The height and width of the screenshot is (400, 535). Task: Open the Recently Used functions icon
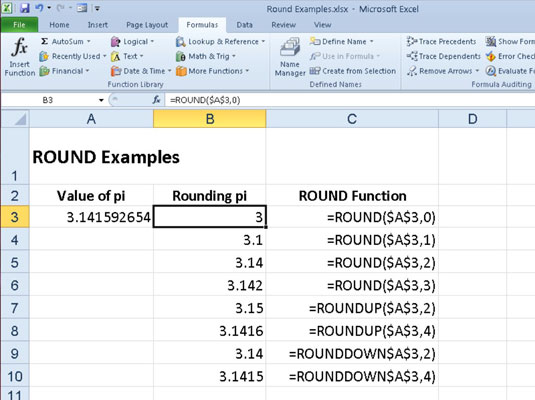(44, 56)
